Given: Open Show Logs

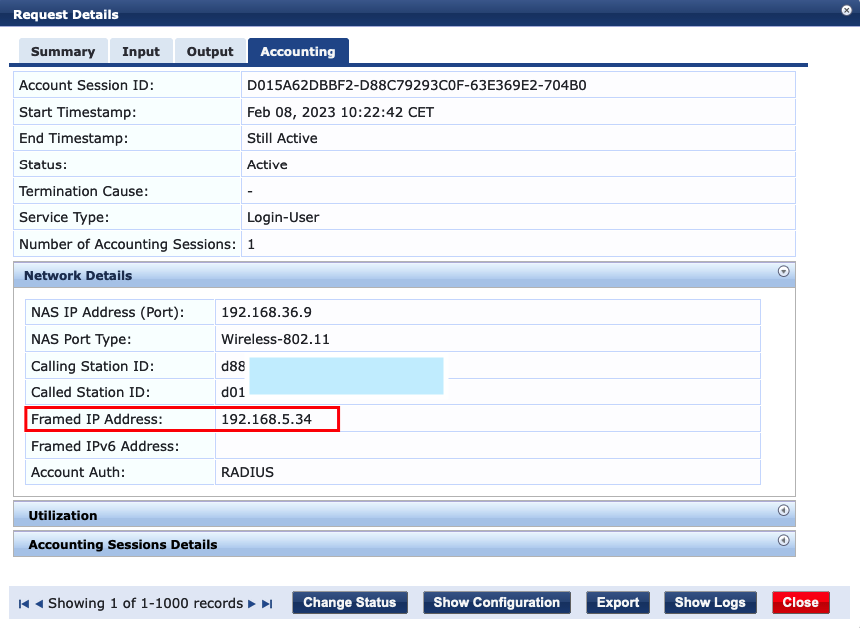Looking at the screenshot, I should point(710,602).
